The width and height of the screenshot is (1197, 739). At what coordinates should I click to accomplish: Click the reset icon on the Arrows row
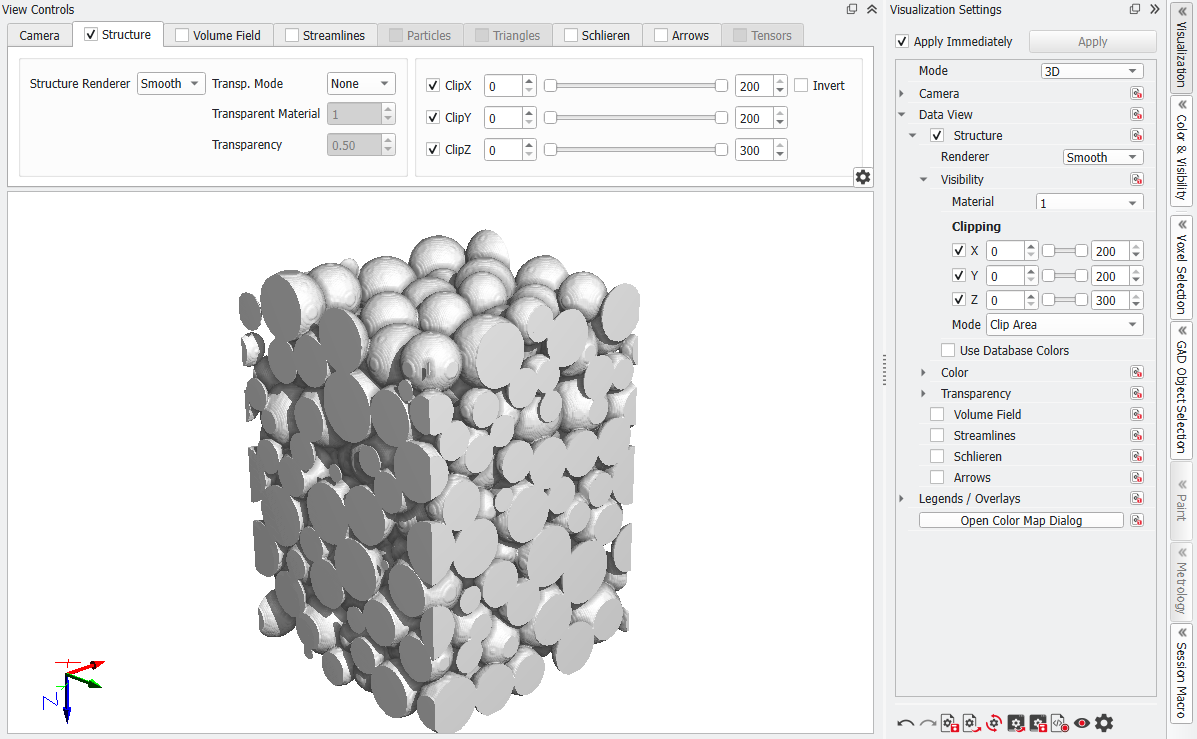(x=1137, y=477)
